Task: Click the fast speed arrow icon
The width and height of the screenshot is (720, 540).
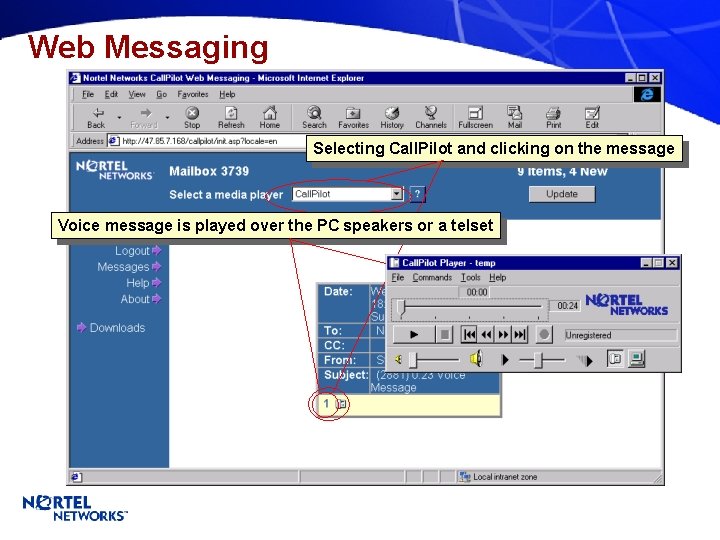Action: click(585, 360)
